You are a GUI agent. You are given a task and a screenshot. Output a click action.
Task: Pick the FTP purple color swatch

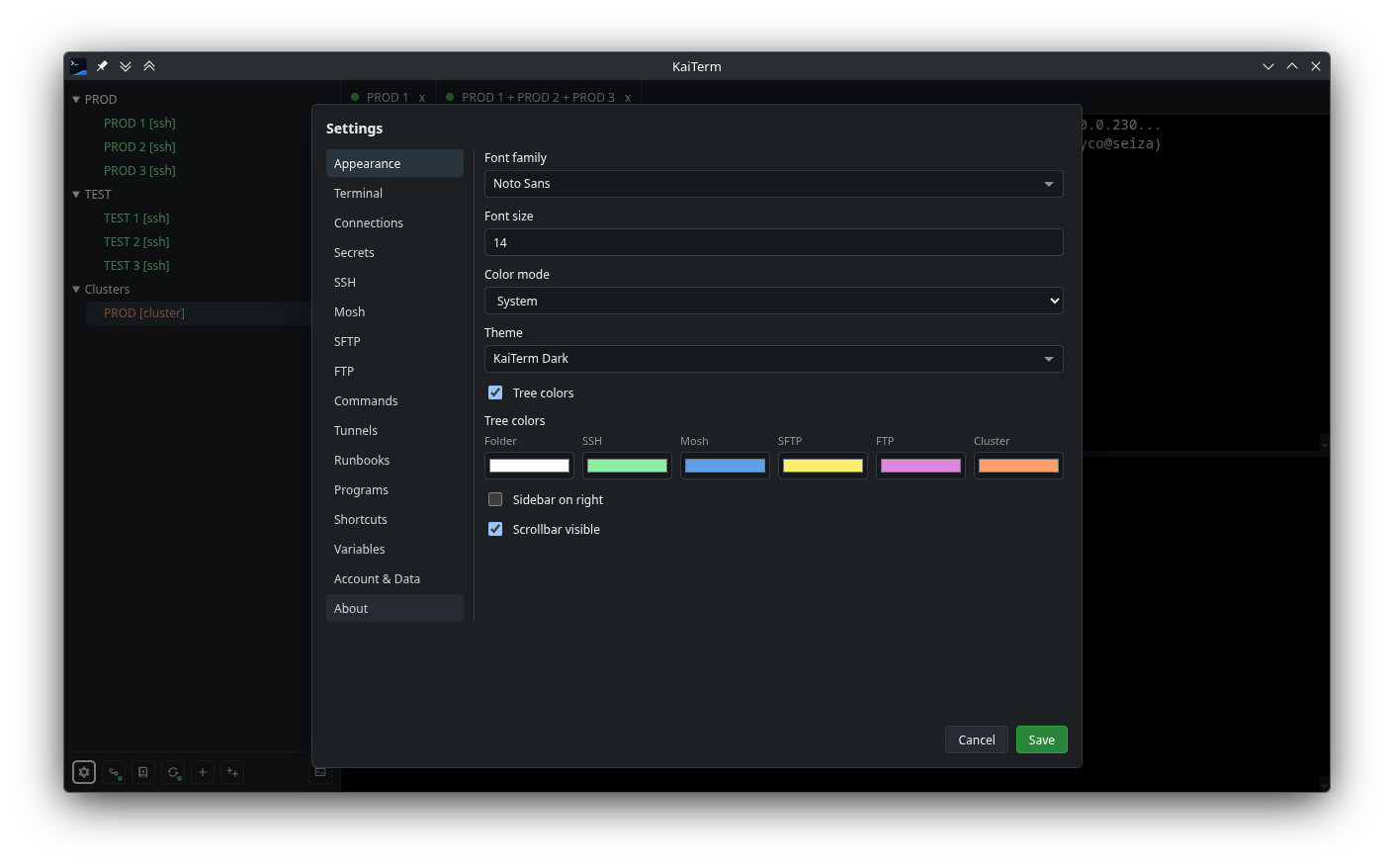pyautogui.click(x=920, y=466)
